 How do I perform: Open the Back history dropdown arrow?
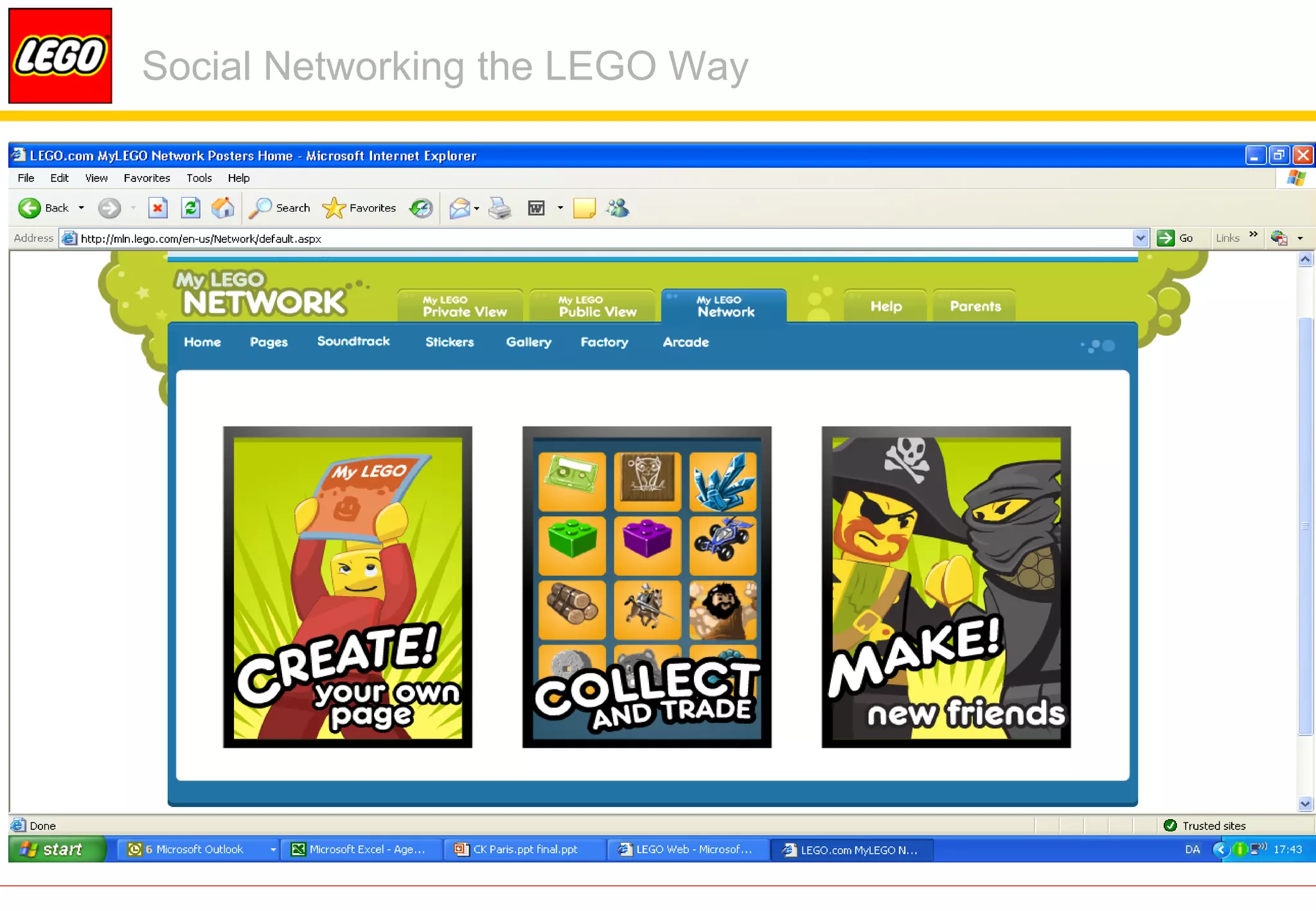[x=81, y=208]
